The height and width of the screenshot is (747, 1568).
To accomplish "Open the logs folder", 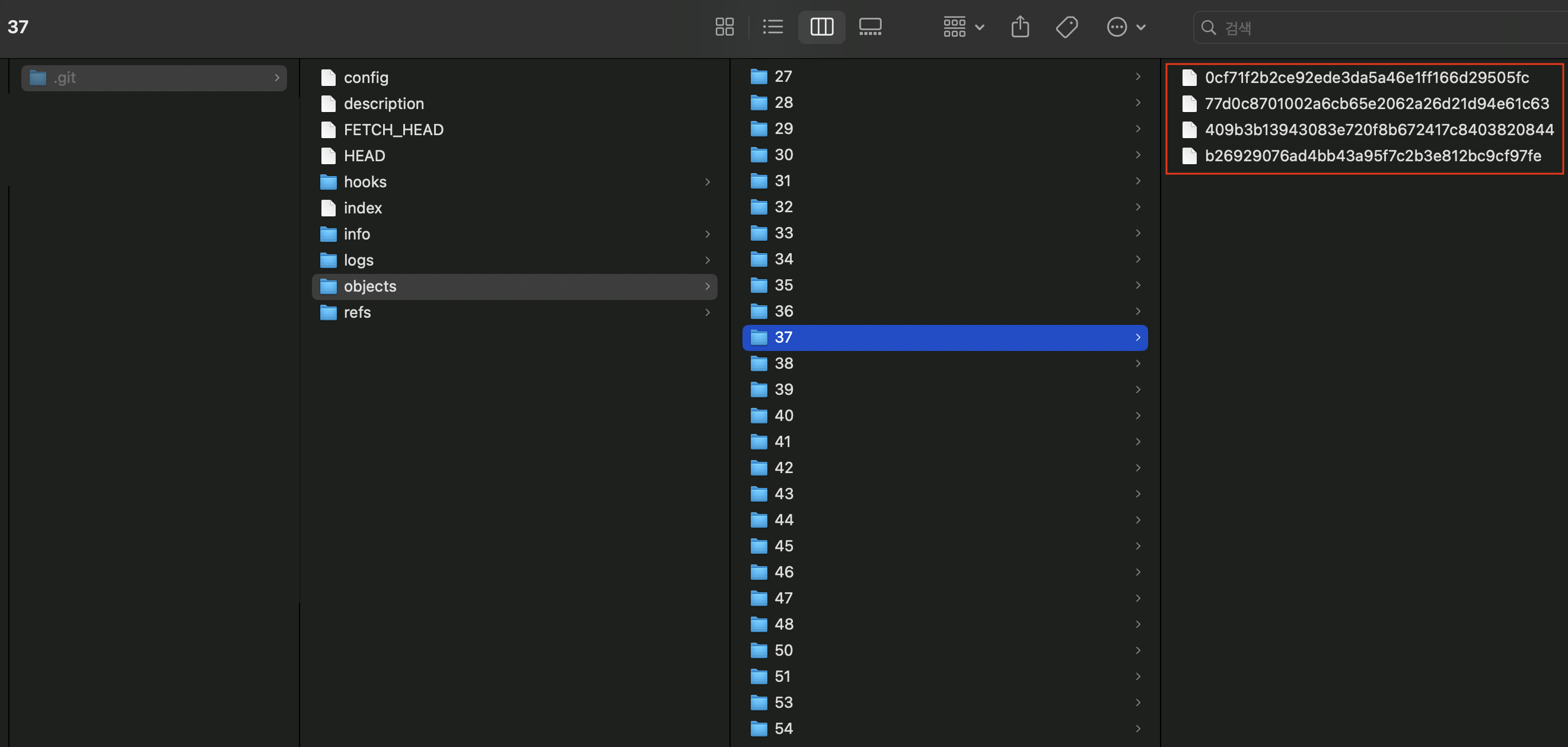I will (358, 260).
